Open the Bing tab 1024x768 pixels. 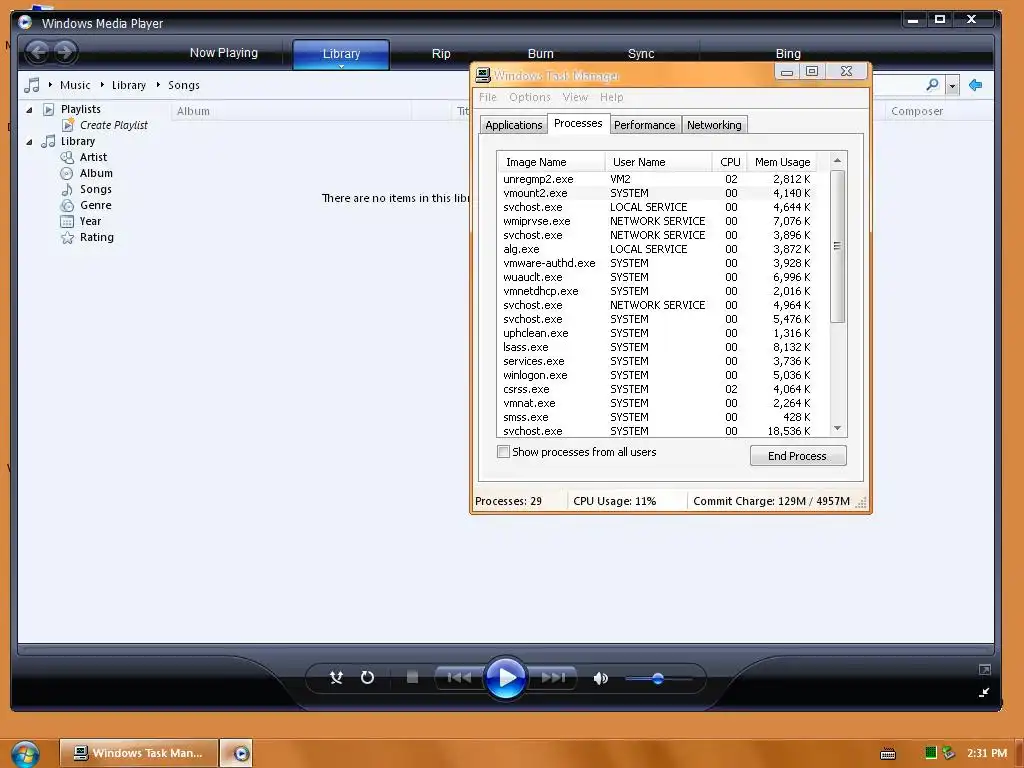[x=788, y=54]
